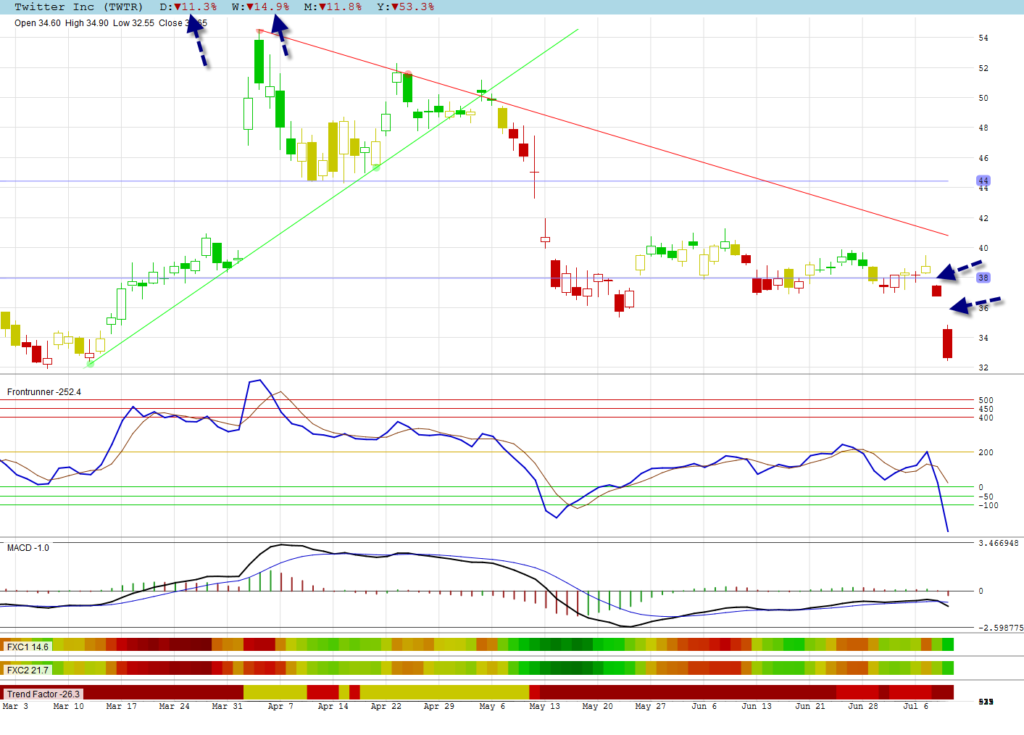The height and width of the screenshot is (735, 1024).
Task: Click the "Jun 28" date label
Action: click(863, 706)
